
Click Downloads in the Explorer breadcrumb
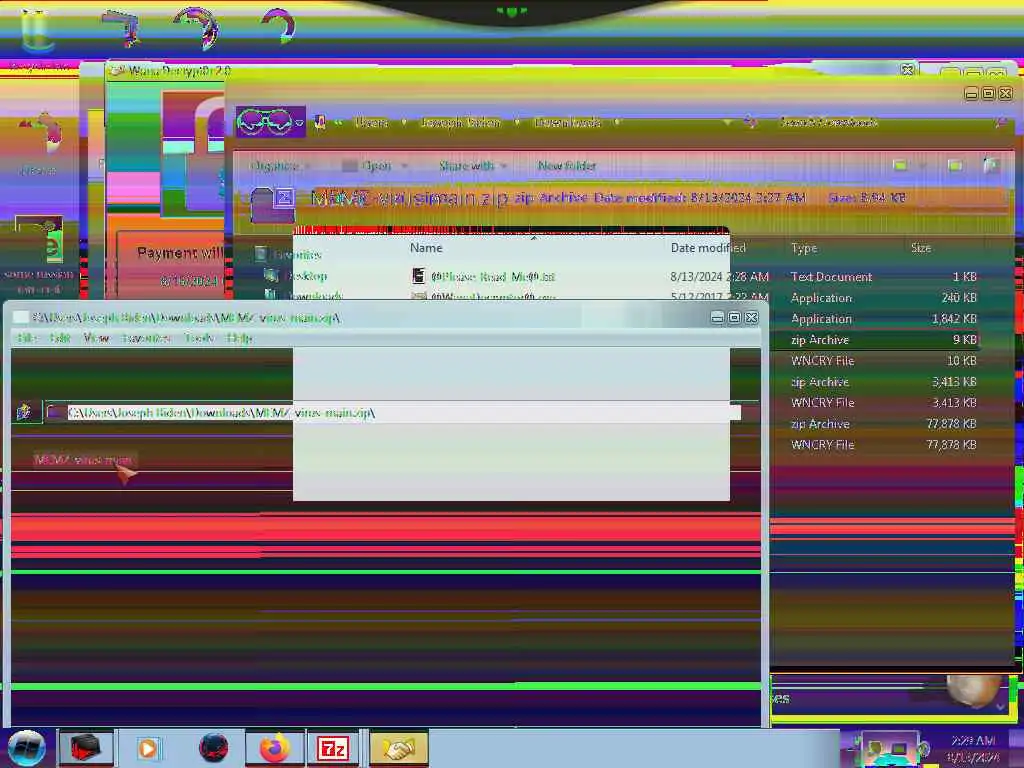point(567,122)
